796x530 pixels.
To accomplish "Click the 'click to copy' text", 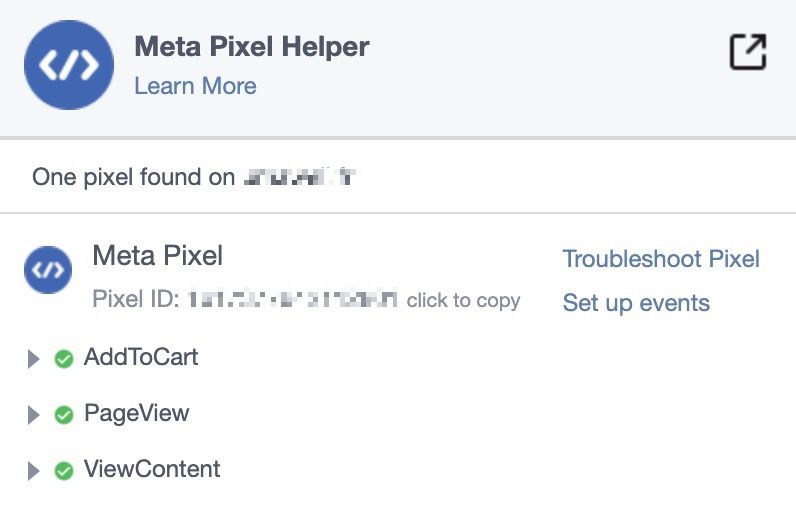I will [x=463, y=301].
